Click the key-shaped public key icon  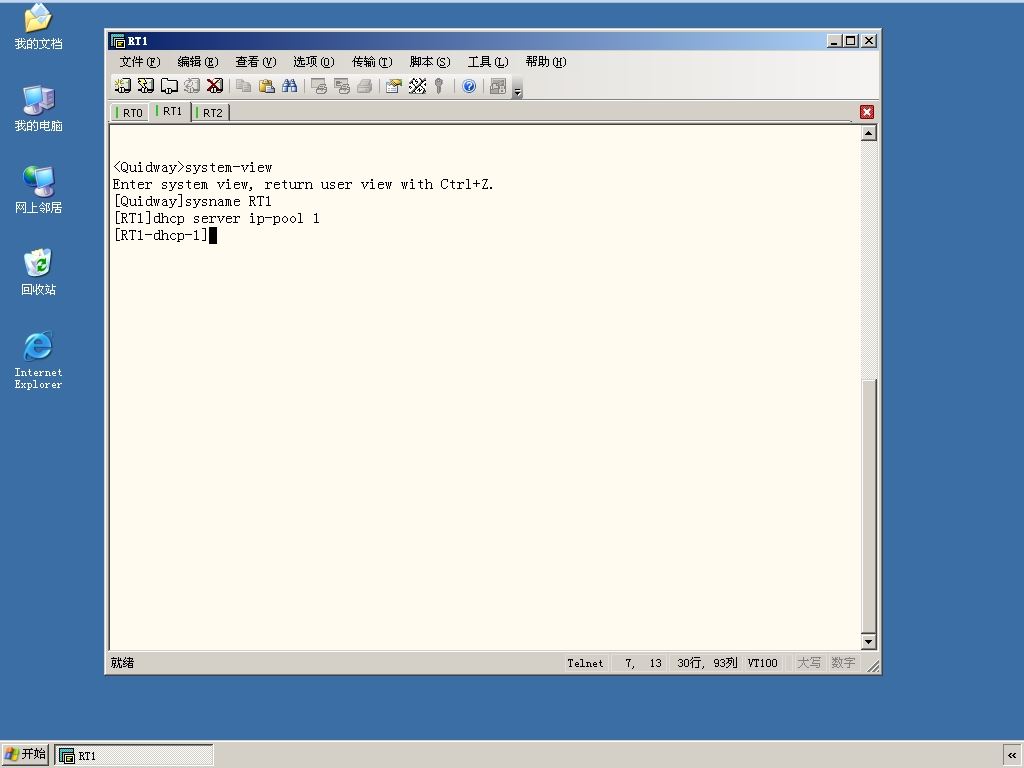tap(440, 86)
